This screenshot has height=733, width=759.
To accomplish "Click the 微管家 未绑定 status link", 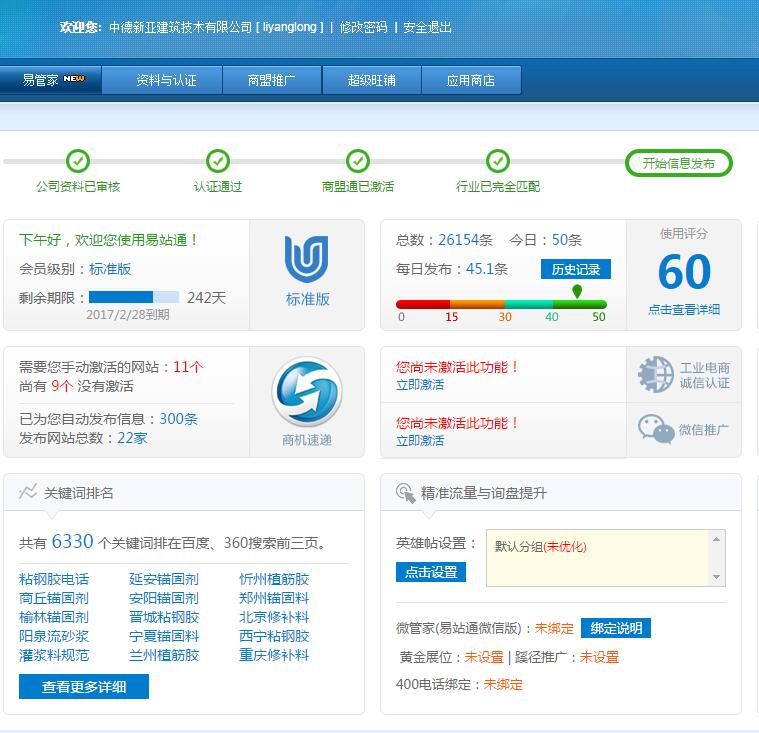I will point(554,628).
